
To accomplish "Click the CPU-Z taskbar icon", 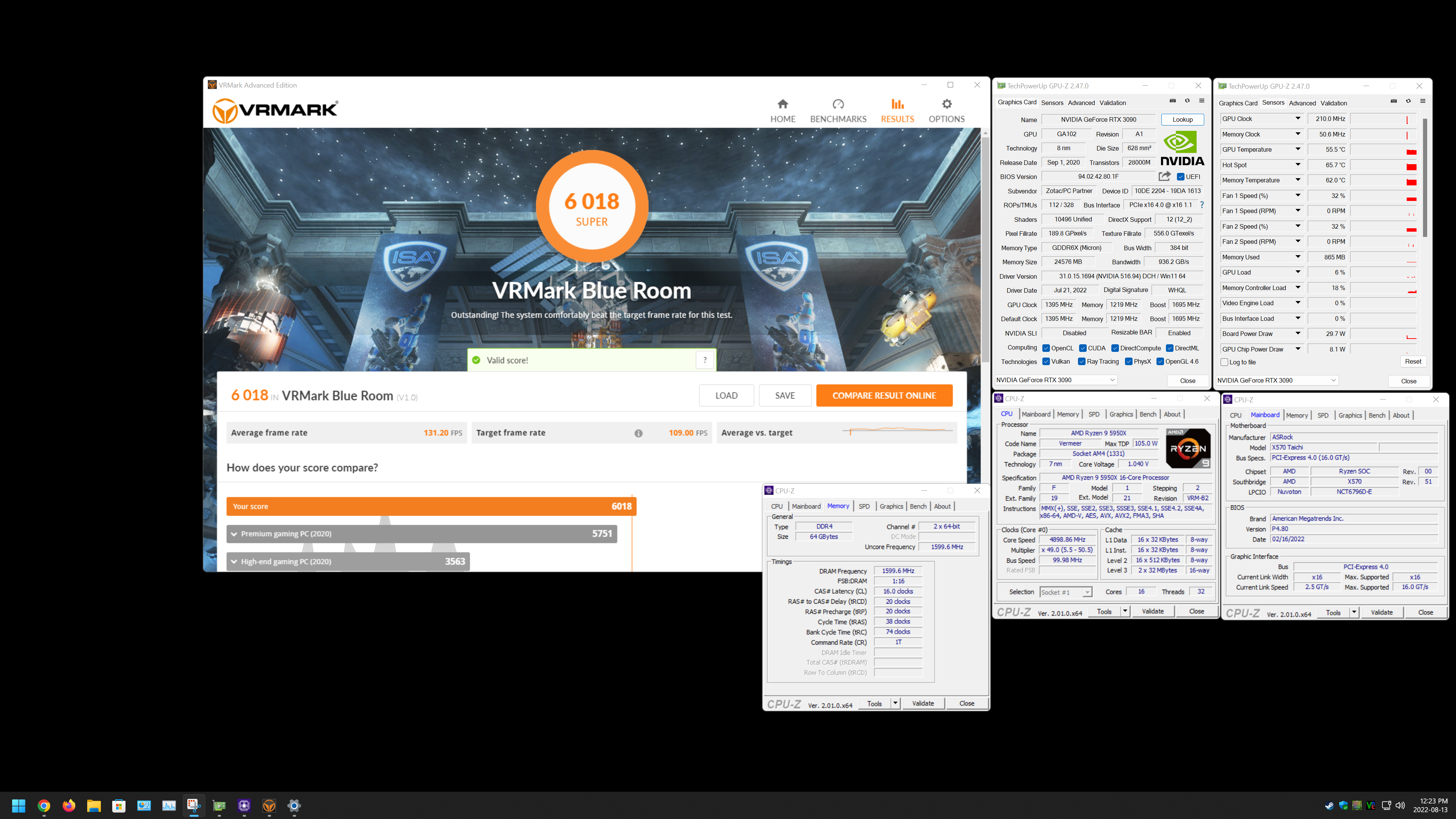I will coord(244,805).
